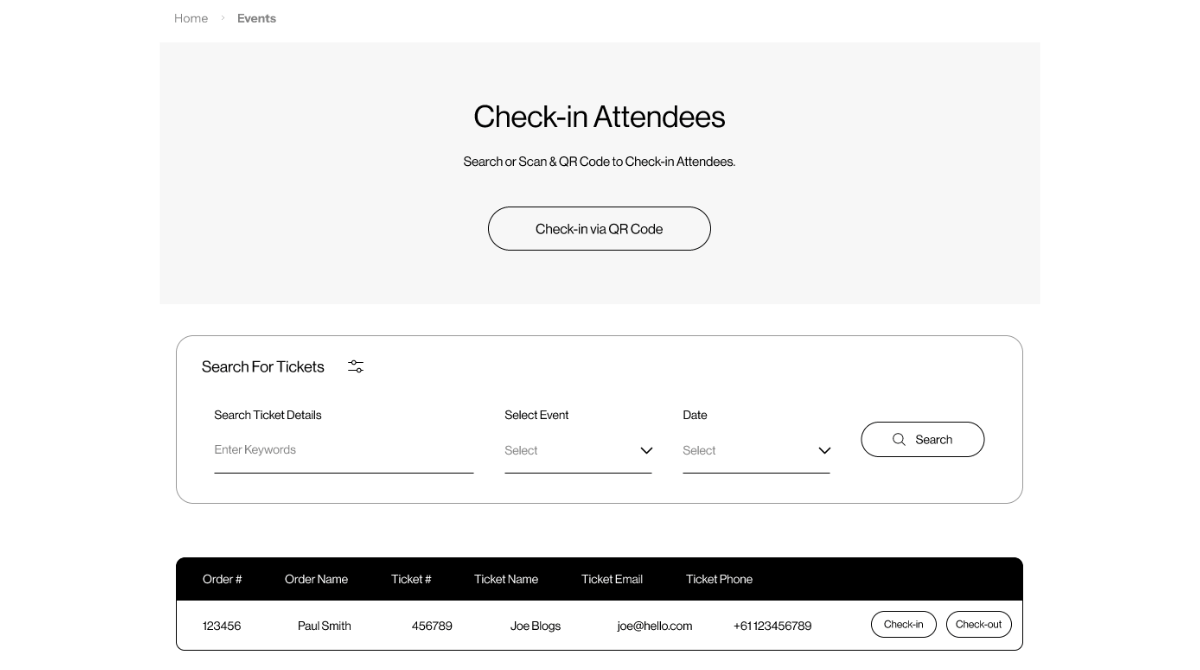Viewport: 1200px width, 670px height.
Task: Click the Ticket Phone column header
Action: point(719,579)
